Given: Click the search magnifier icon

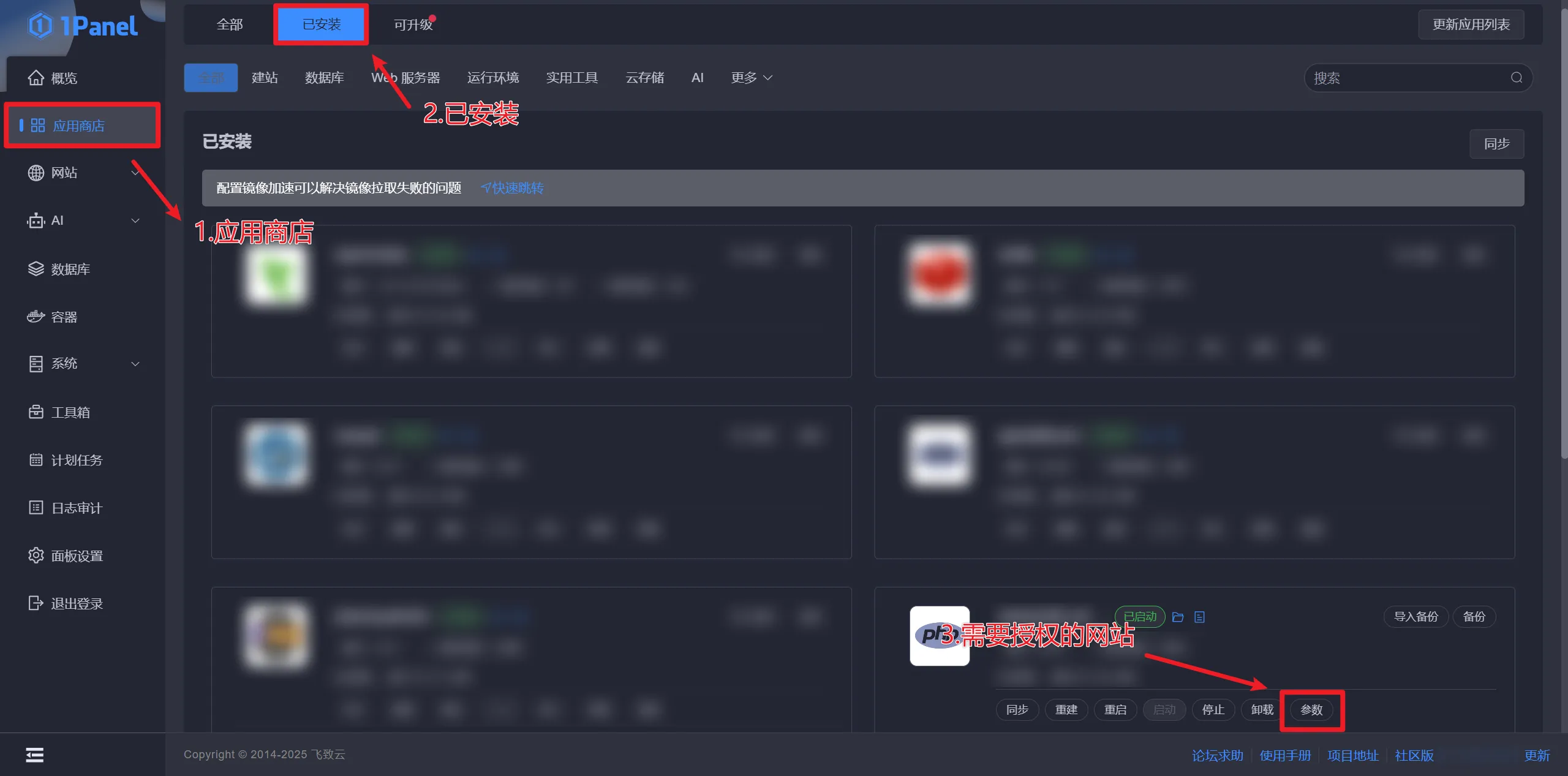Looking at the screenshot, I should click(x=1516, y=78).
